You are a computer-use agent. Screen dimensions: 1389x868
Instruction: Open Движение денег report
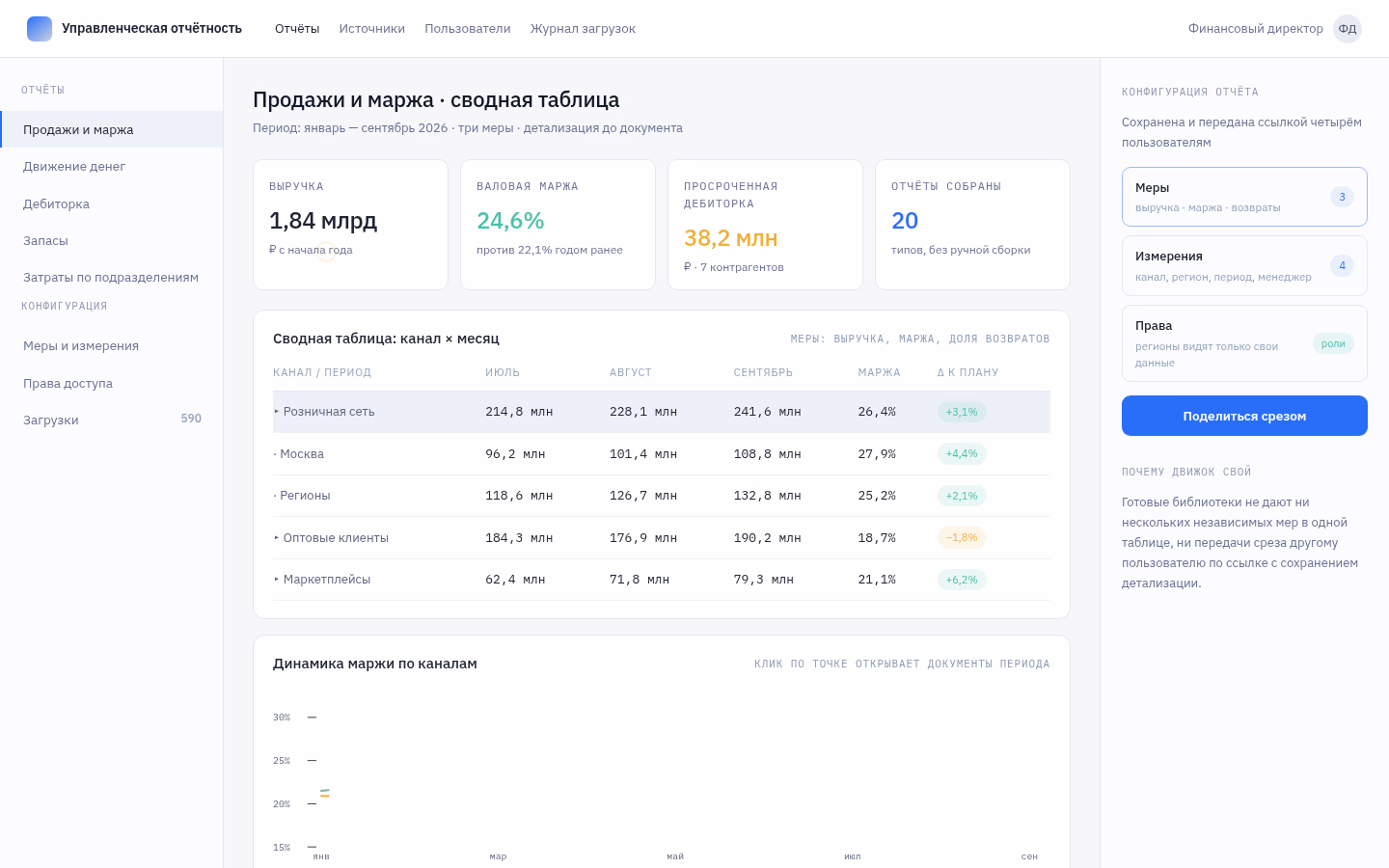[x=112, y=166]
